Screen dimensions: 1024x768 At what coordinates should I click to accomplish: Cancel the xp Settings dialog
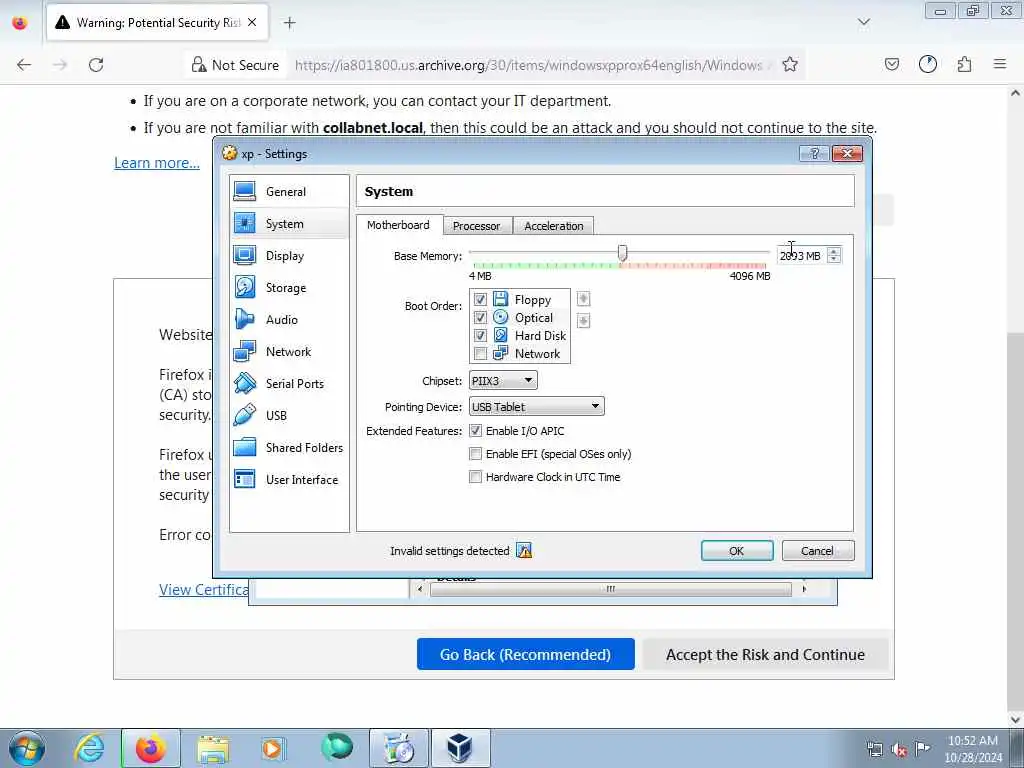point(818,551)
